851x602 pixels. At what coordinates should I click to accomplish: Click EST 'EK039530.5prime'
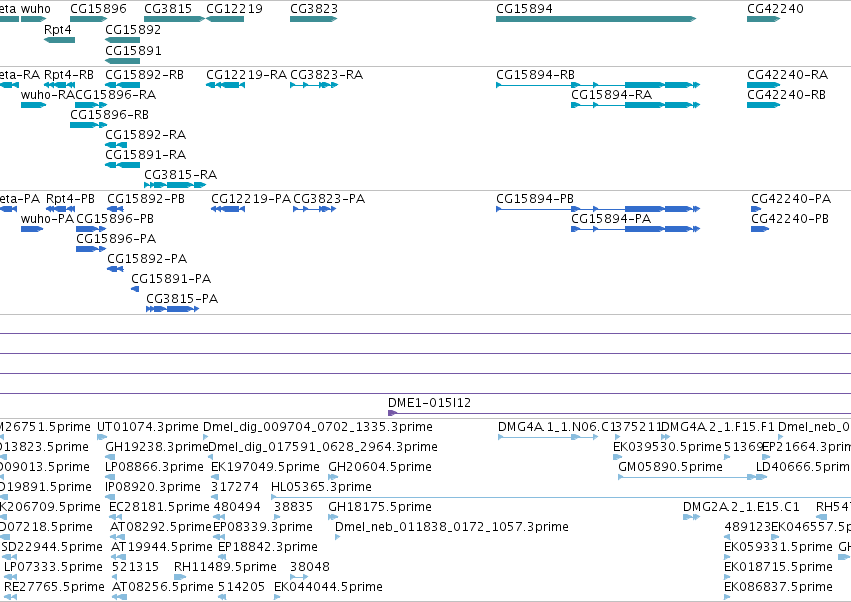pyautogui.click(x=667, y=447)
